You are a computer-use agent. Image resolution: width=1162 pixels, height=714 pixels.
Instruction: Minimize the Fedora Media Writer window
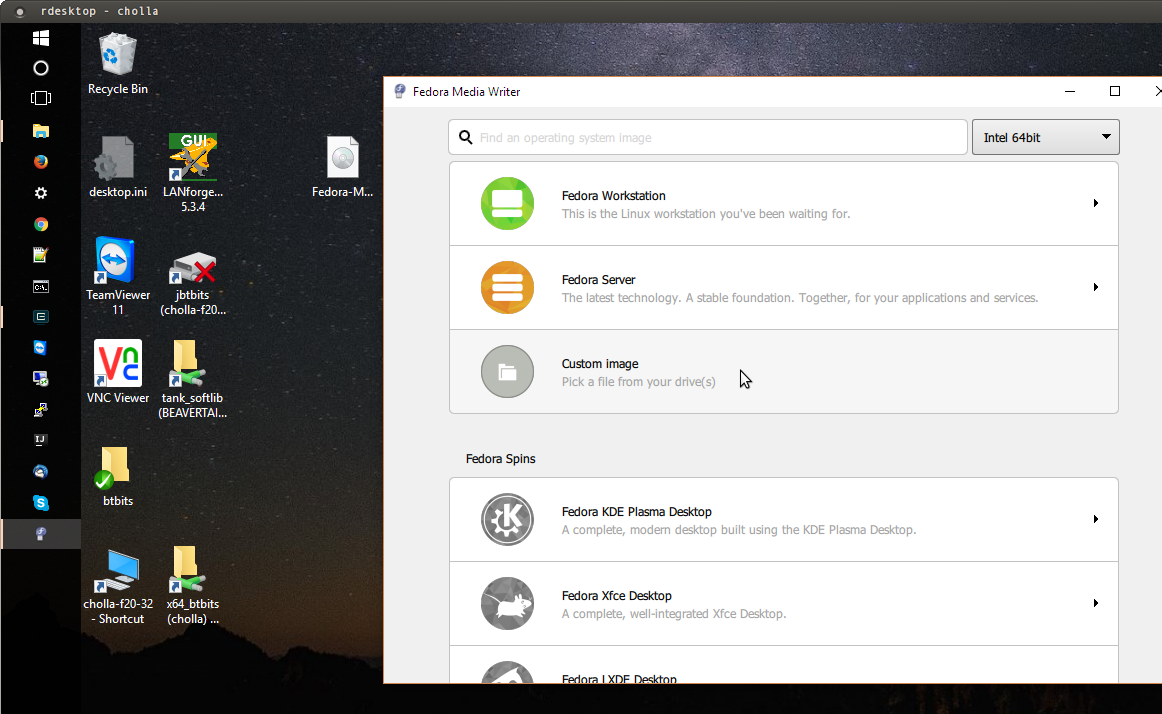click(x=1069, y=91)
